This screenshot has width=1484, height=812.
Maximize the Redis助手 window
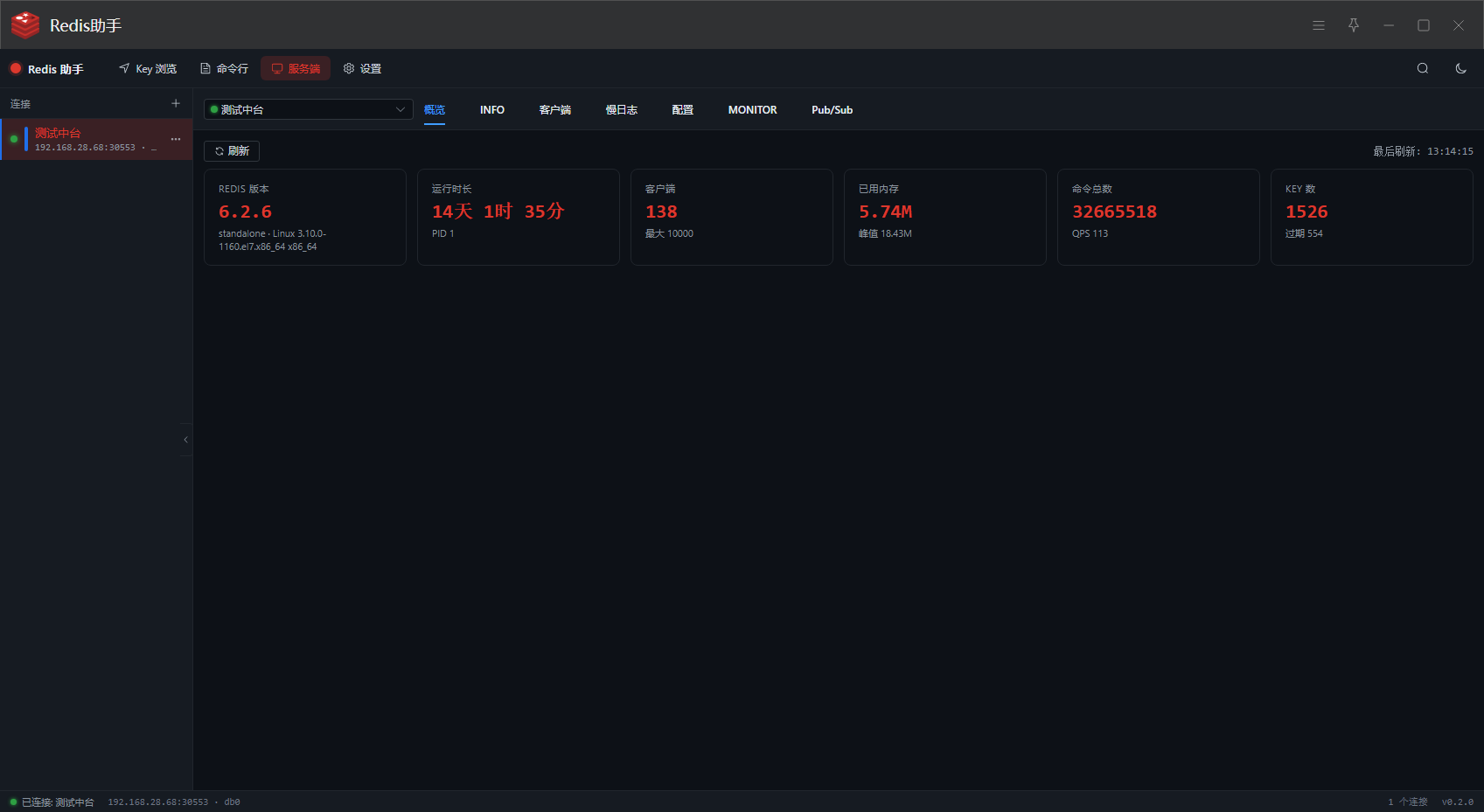point(1424,25)
